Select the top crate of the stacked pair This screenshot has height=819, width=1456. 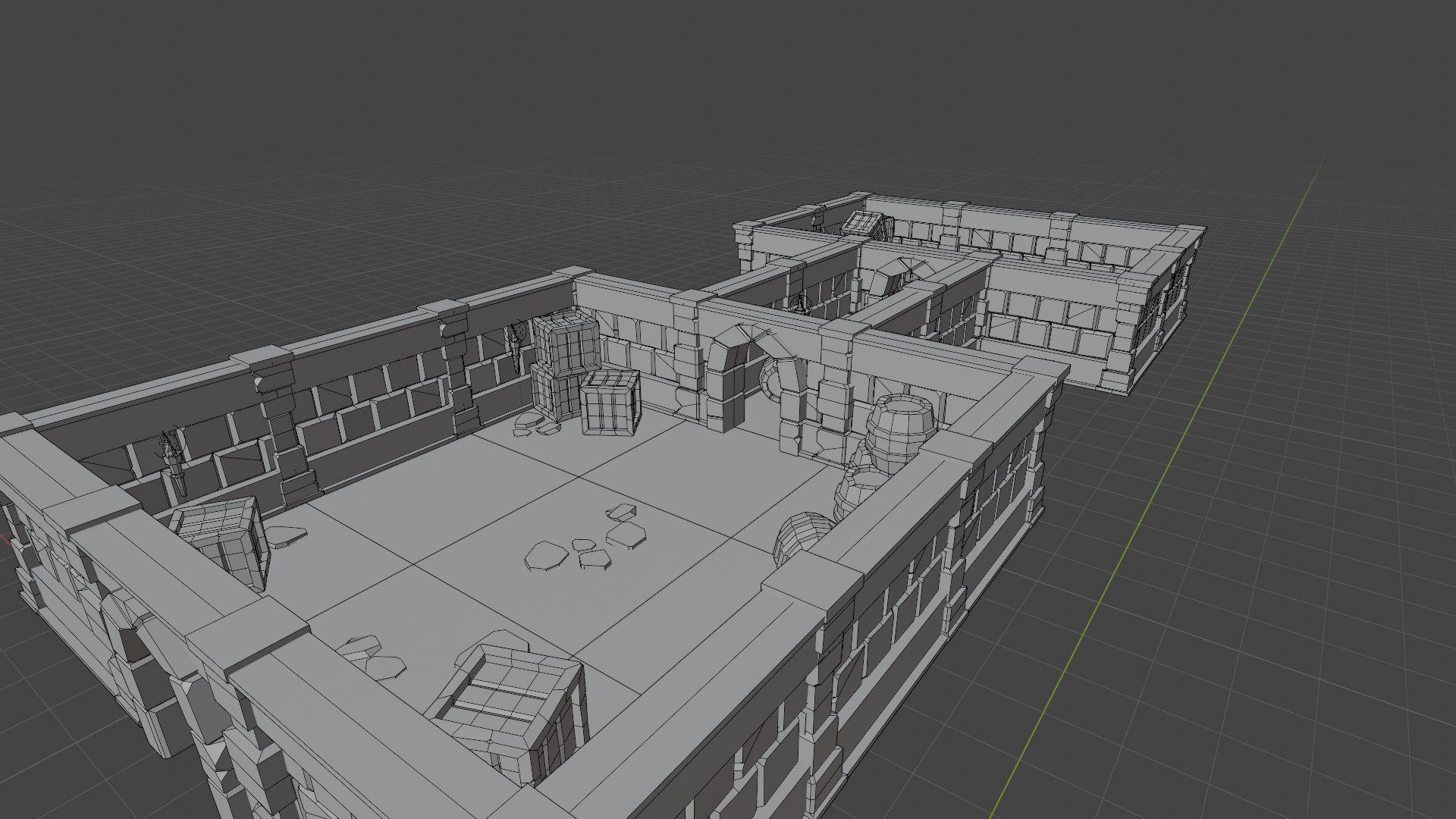566,344
